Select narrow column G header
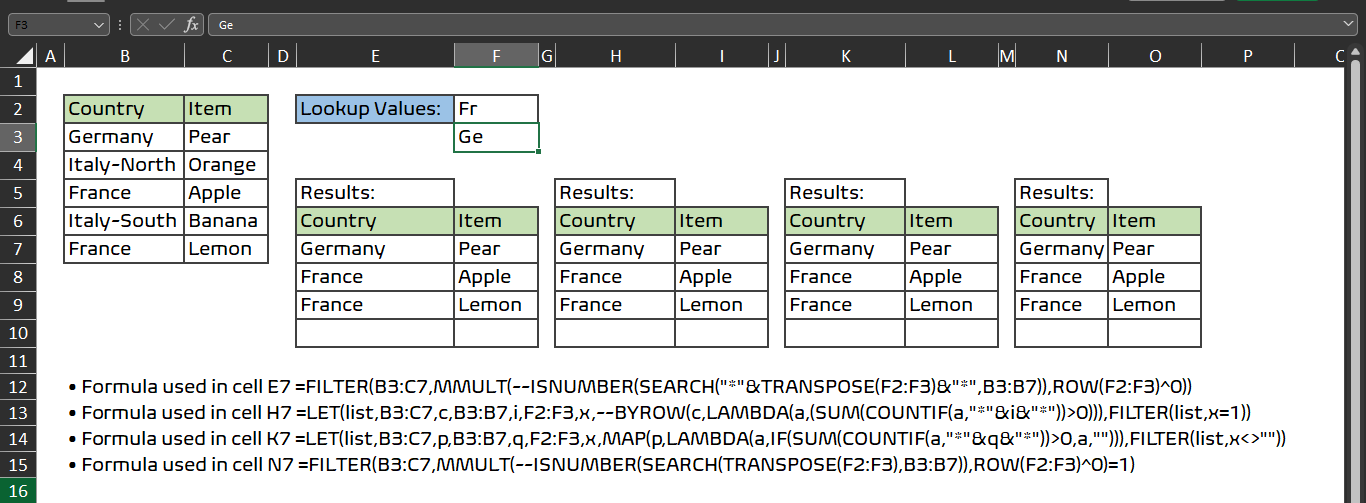Image resolution: width=1366 pixels, height=503 pixels. pyautogui.click(x=546, y=57)
